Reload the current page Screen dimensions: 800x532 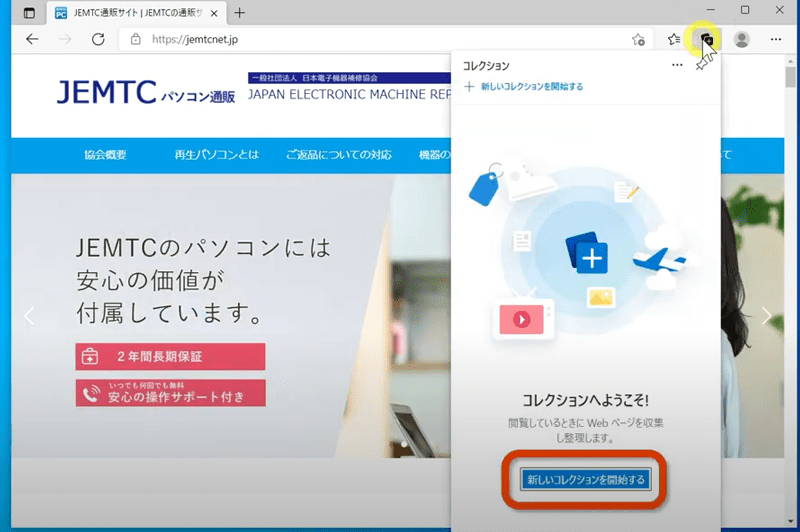tap(98, 39)
